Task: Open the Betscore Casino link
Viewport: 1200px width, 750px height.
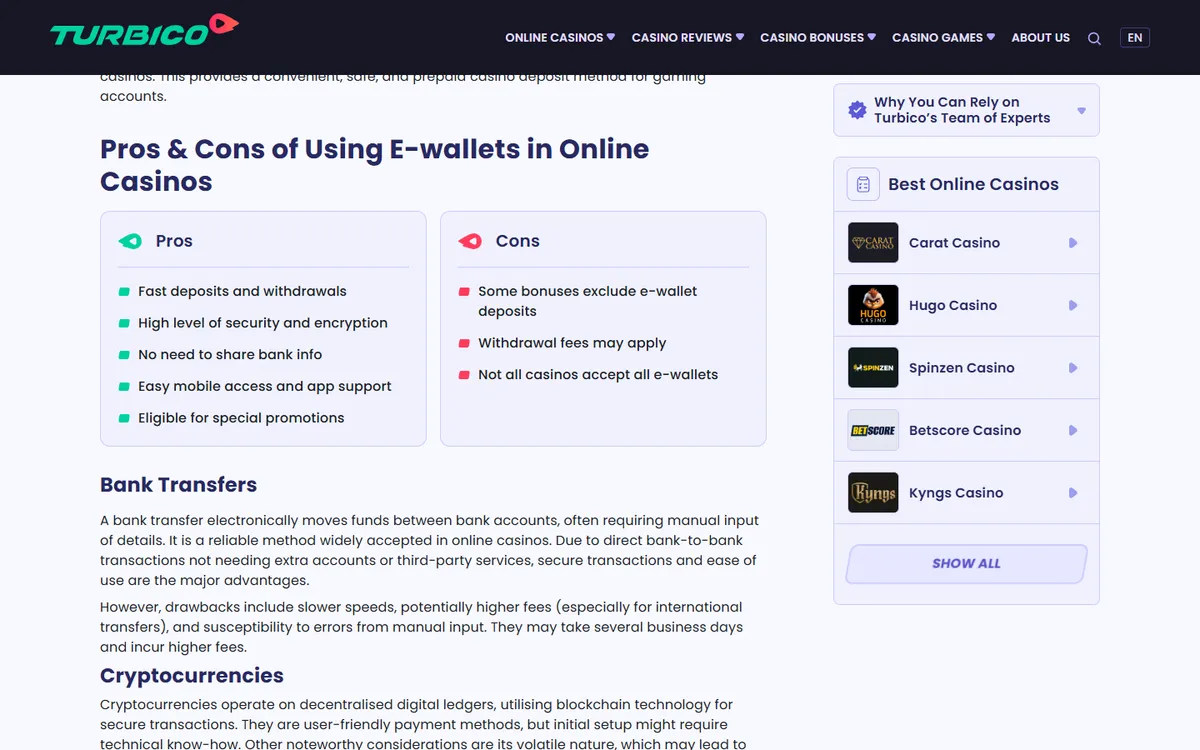Action: (965, 430)
